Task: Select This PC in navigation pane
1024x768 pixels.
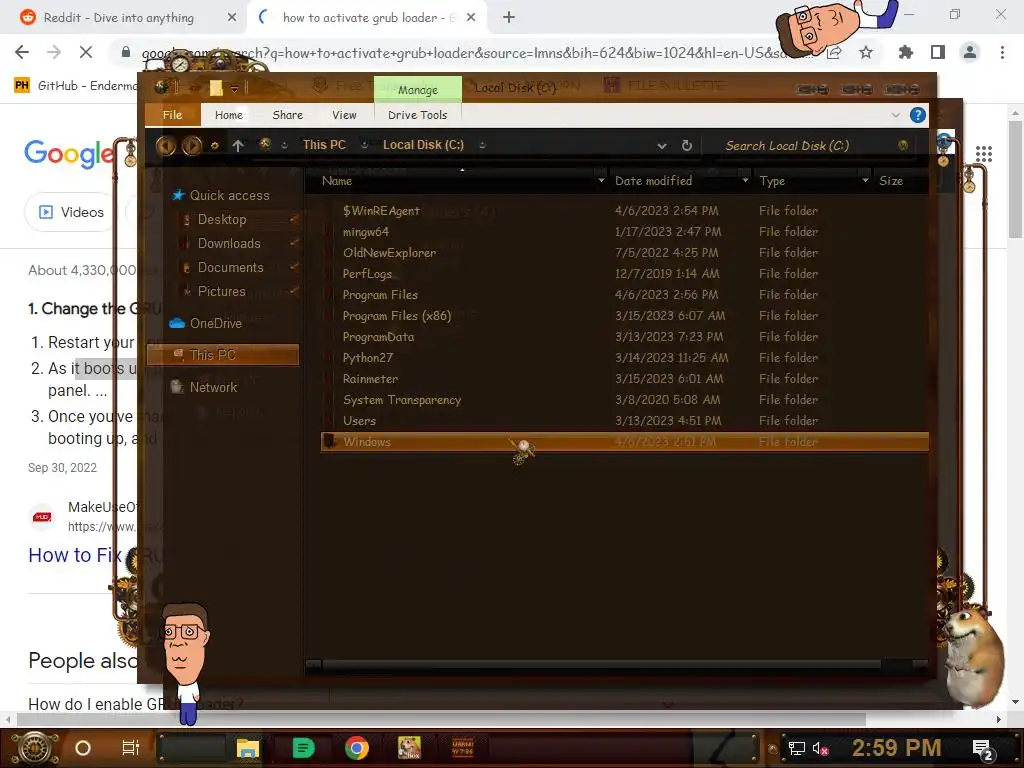Action: 223,355
